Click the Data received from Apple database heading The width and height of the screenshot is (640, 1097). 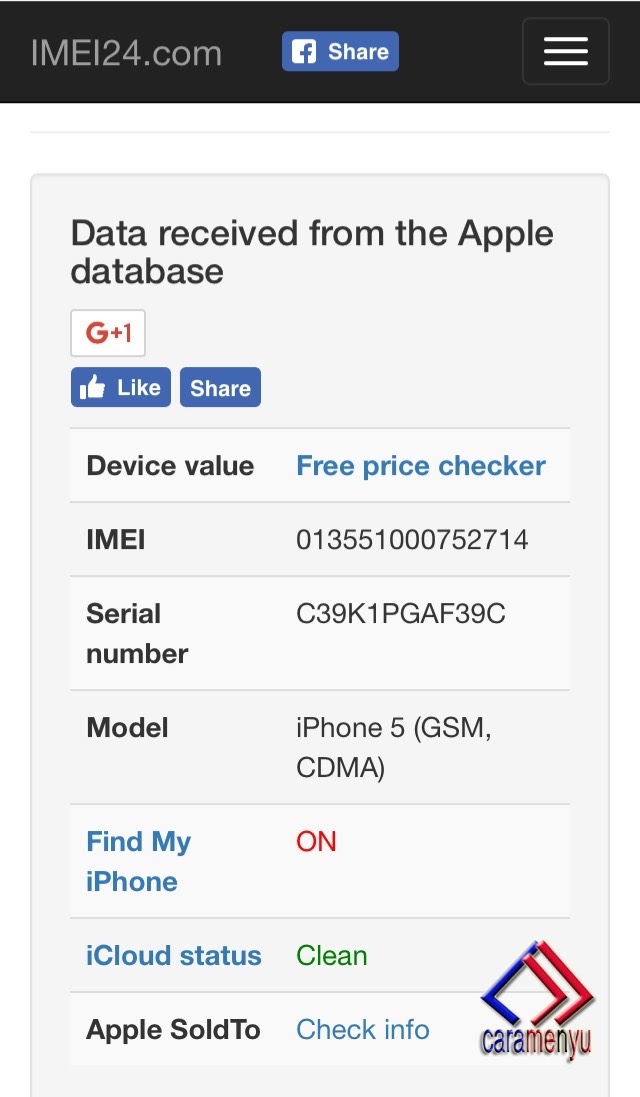tap(312, 252)
